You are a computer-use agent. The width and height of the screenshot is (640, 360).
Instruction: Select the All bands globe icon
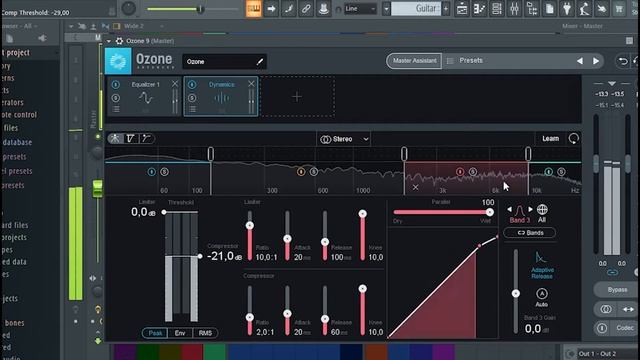(x=542, y=213)
